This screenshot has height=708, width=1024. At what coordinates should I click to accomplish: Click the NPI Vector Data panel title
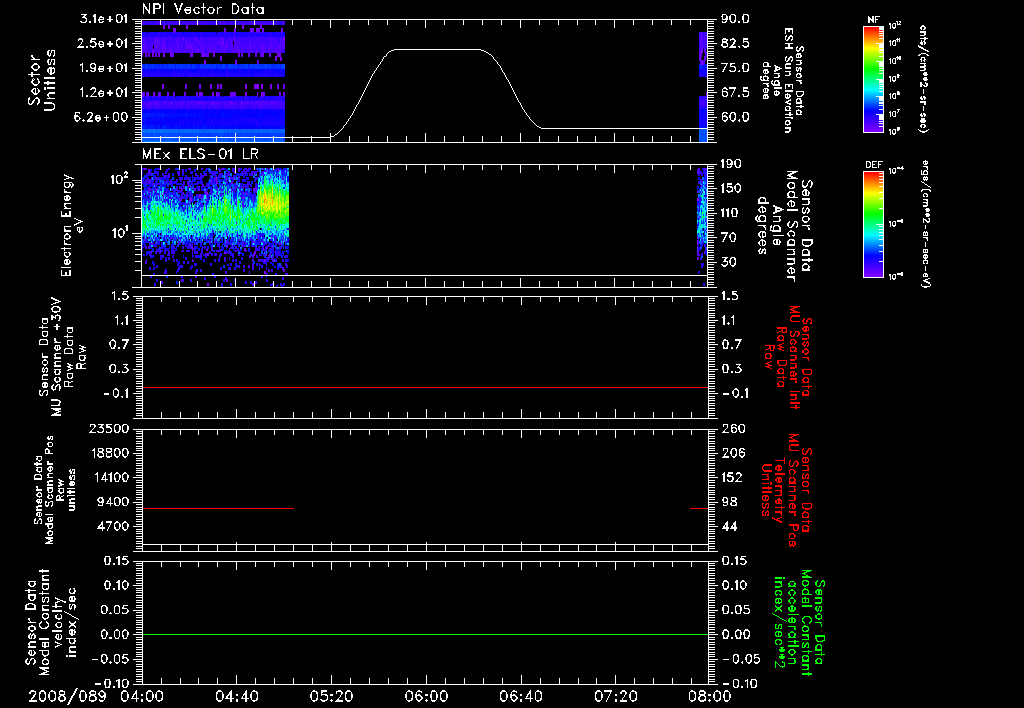point(203,9)
